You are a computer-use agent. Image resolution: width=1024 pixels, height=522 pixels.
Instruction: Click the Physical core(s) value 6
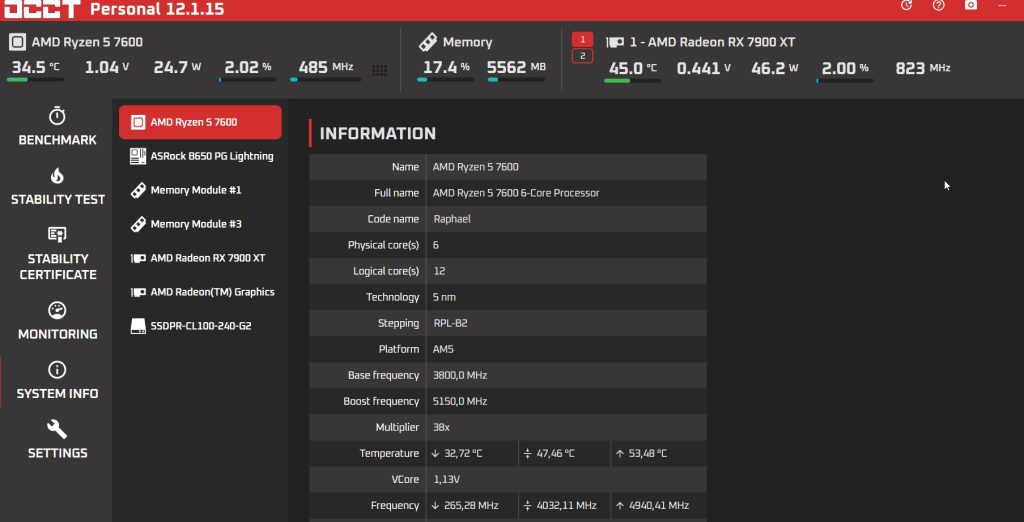[x=436, y=245]
